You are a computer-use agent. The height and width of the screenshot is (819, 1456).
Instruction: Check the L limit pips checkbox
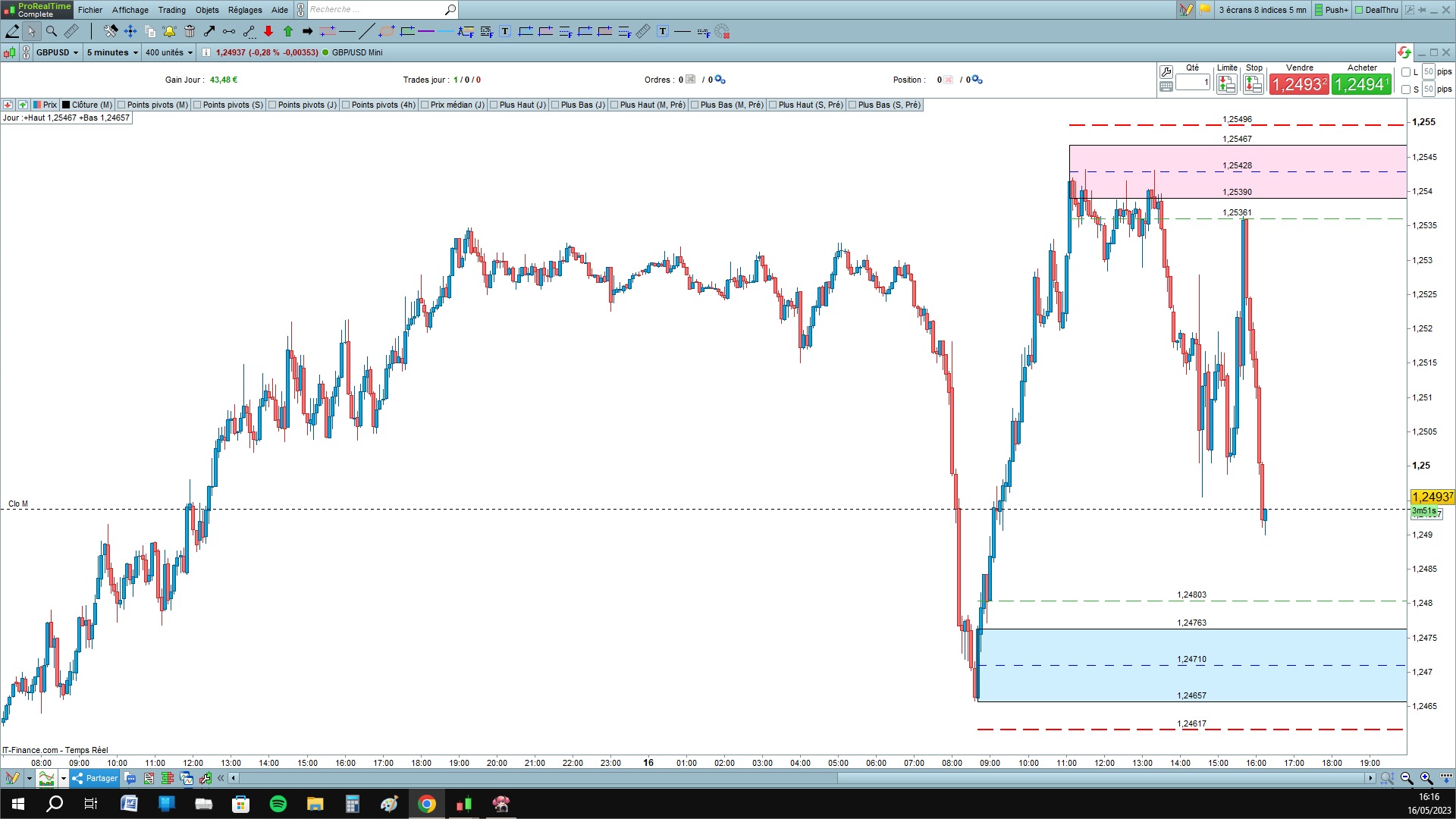[1406, 72]
